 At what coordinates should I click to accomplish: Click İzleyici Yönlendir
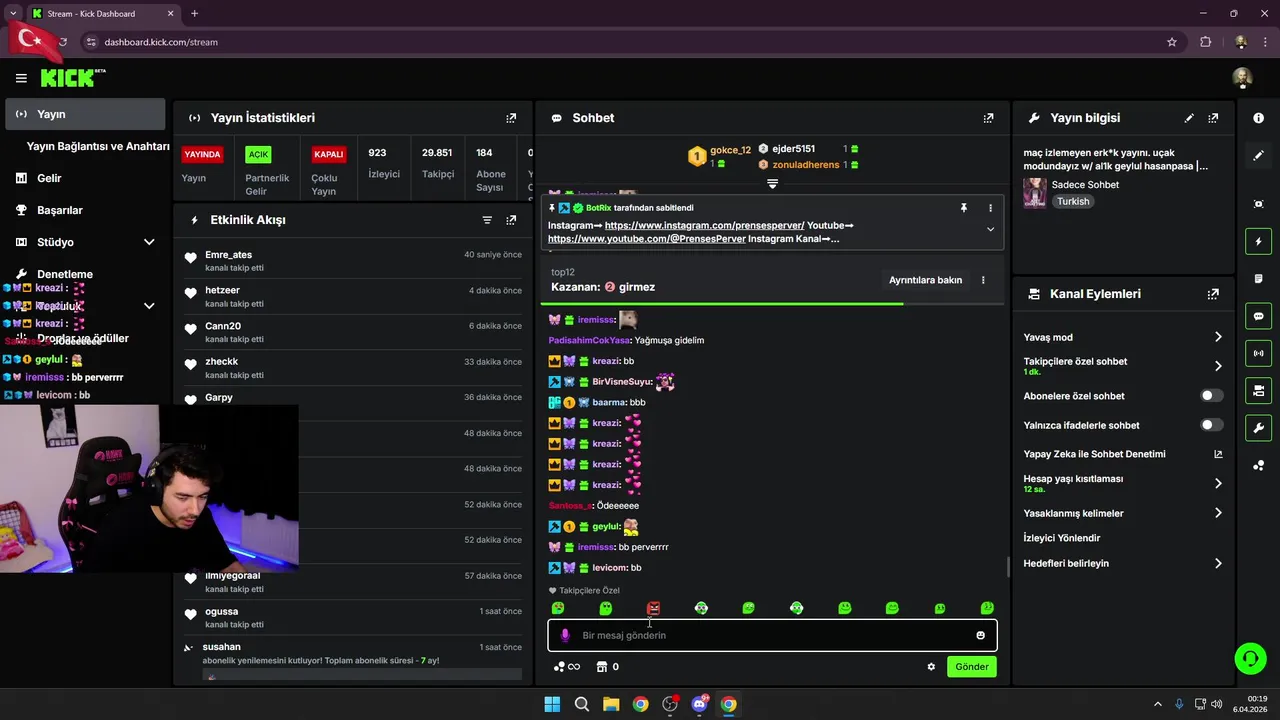click(x=1061, y=538)
